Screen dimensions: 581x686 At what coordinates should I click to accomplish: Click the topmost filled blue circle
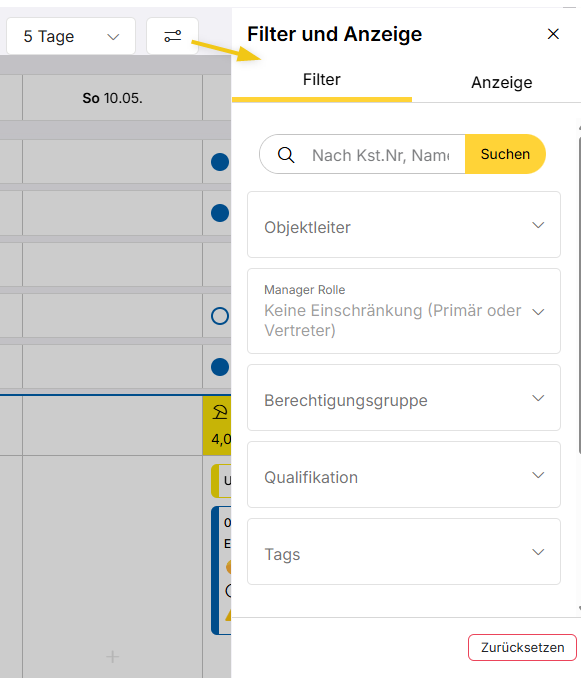[220, 162]
